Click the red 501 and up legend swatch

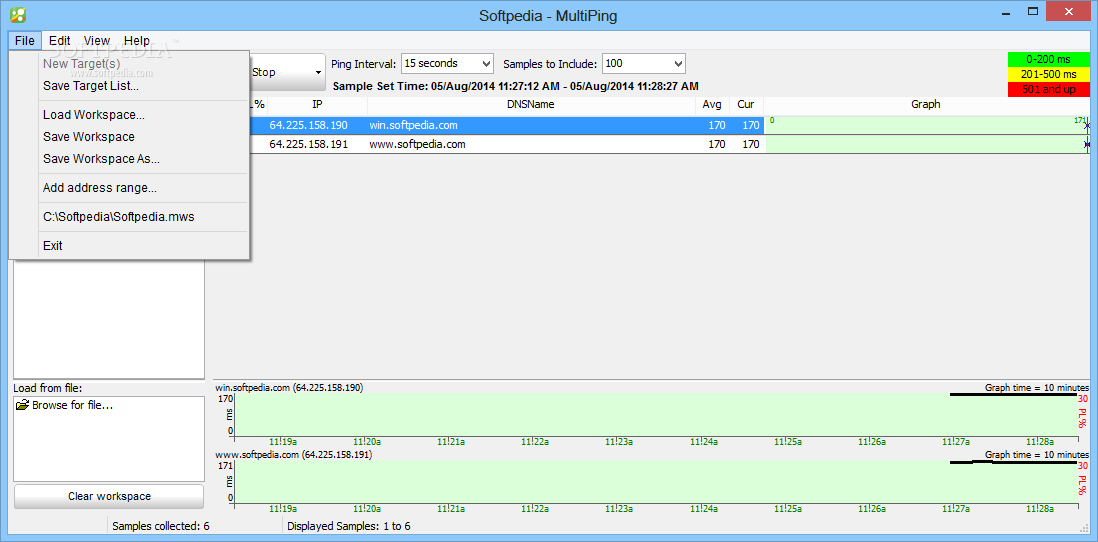click(1049, 90)
